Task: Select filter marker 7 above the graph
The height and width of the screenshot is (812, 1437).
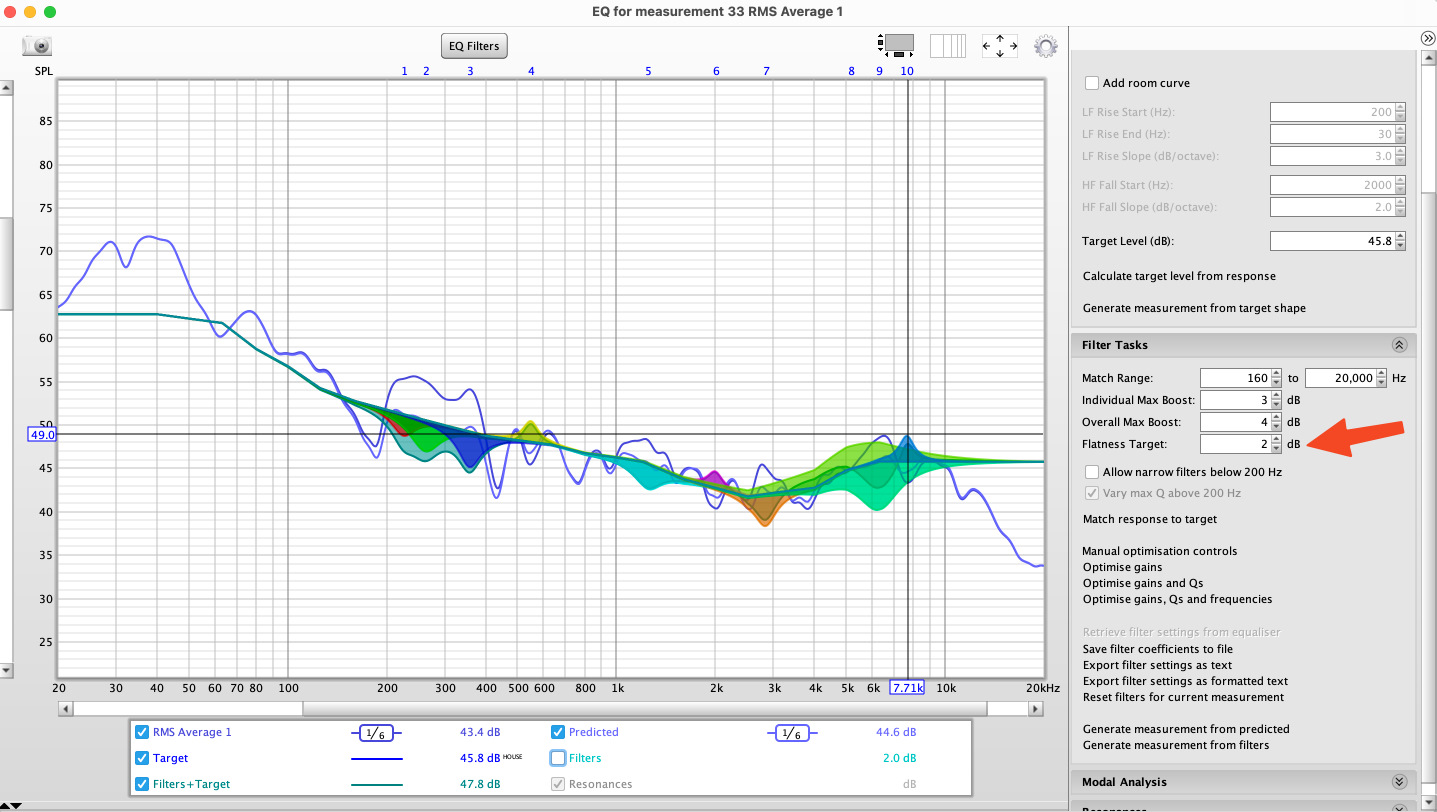Action: pos(766,71)
